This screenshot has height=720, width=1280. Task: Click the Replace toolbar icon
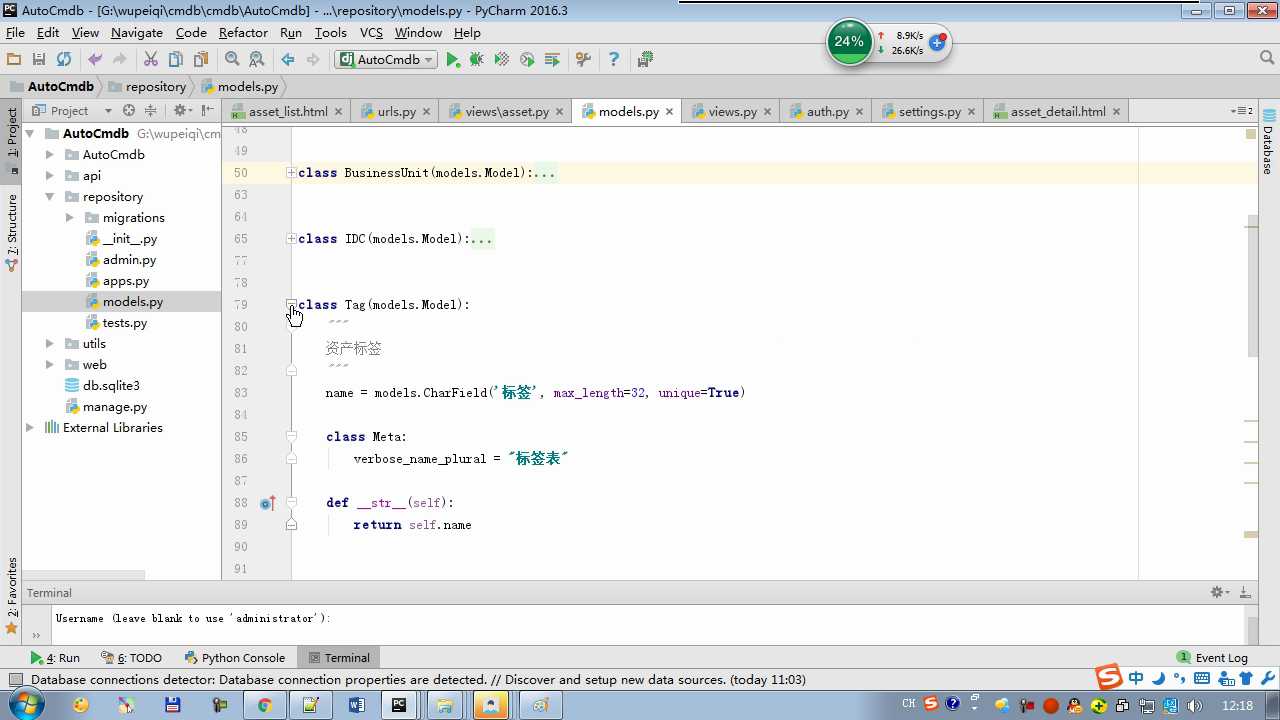[257, 59]
